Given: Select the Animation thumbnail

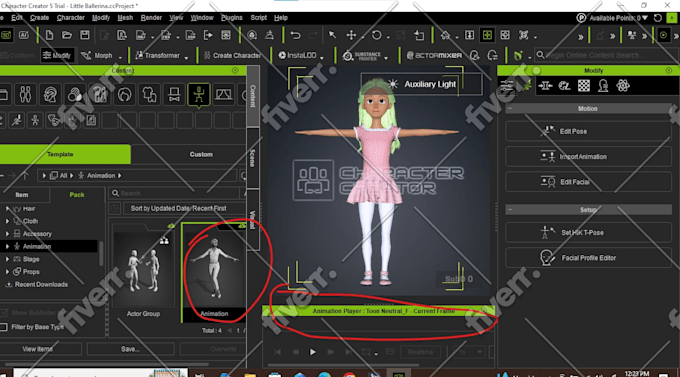Looking at the screenshot, I should [214, 272].
